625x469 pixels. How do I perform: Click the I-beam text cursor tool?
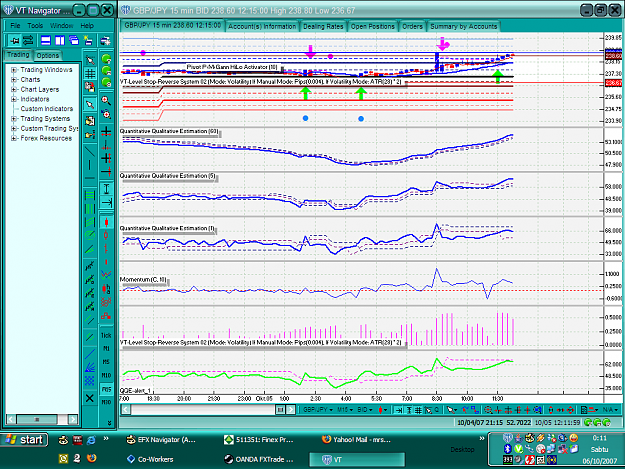[x=106, y=188]
